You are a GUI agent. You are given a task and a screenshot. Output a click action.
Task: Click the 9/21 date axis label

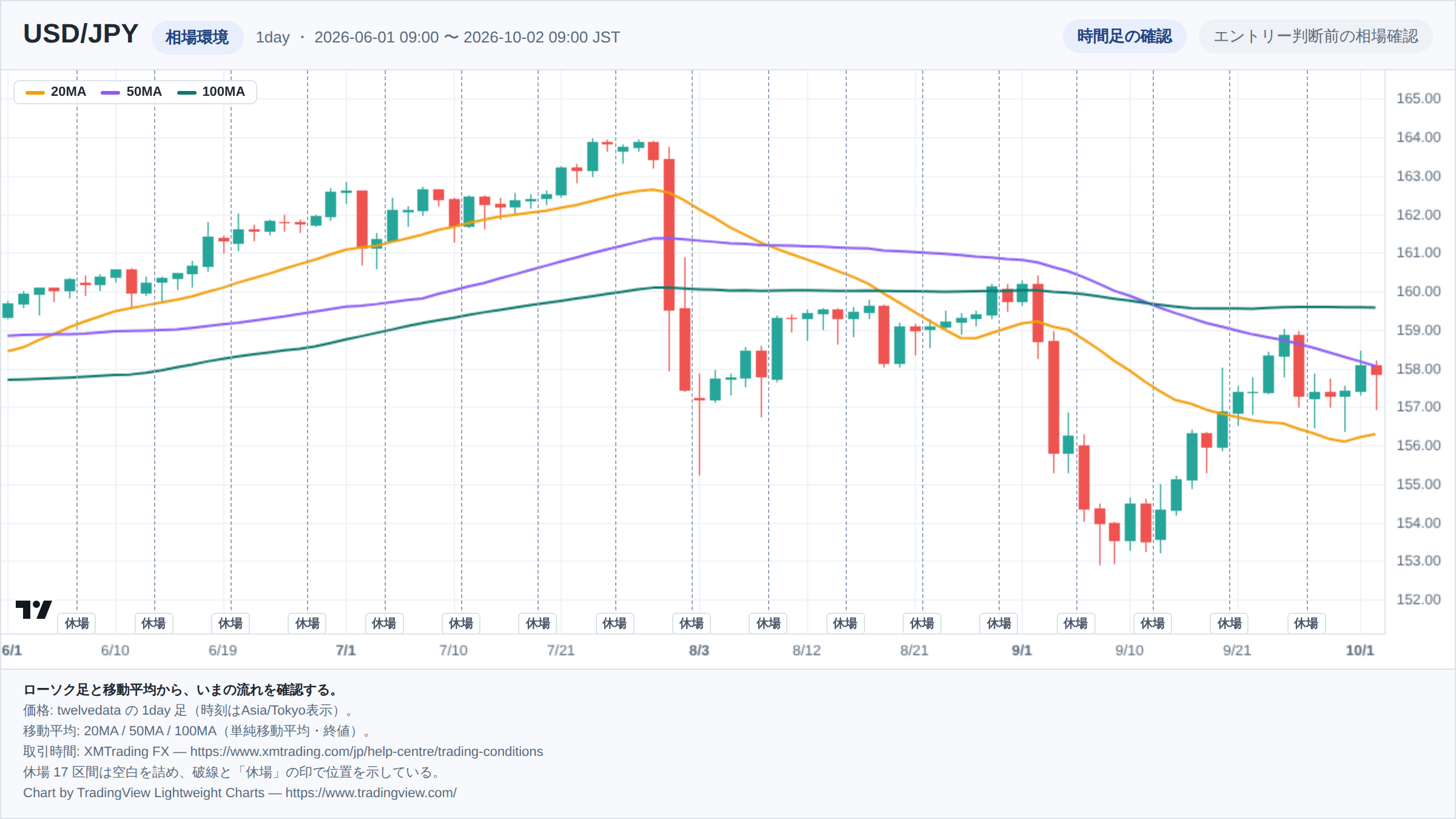point(1237,650)
